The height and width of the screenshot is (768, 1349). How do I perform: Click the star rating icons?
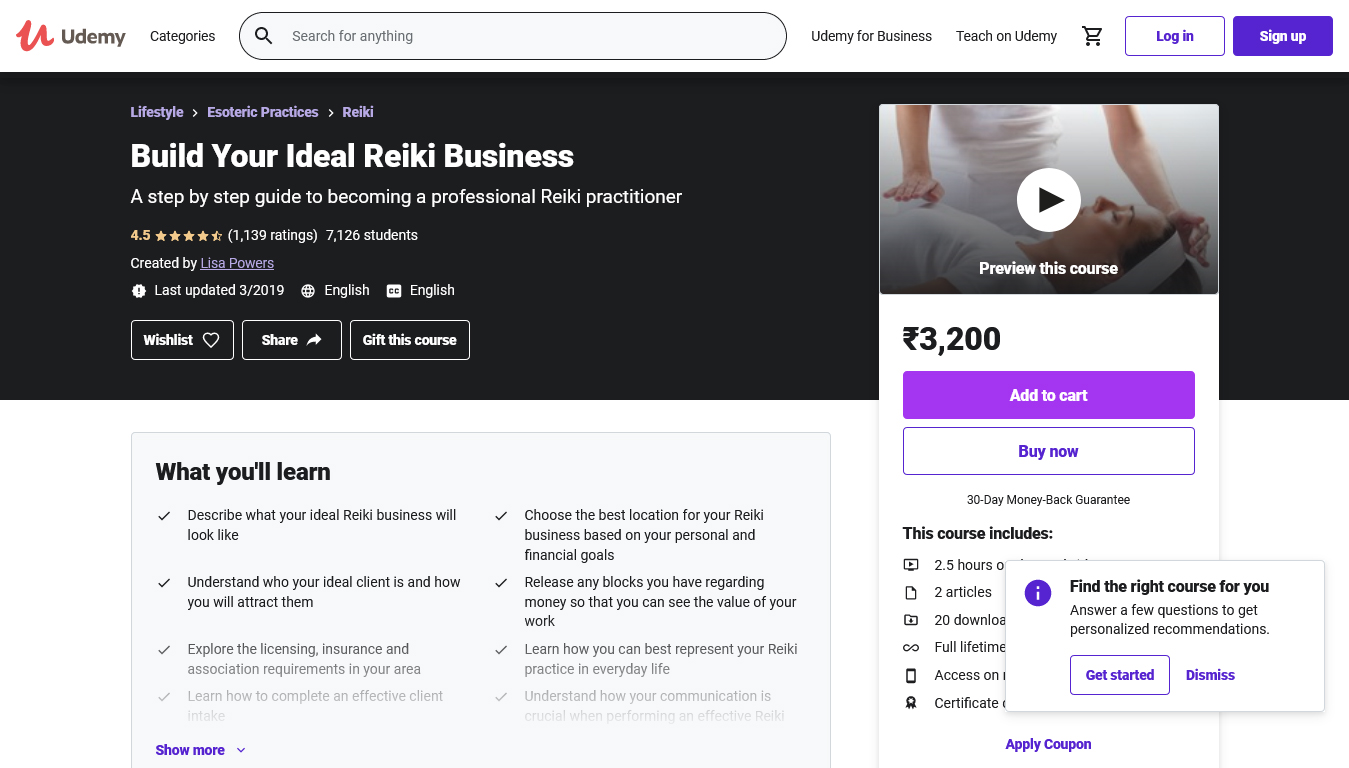pos(188,236)
